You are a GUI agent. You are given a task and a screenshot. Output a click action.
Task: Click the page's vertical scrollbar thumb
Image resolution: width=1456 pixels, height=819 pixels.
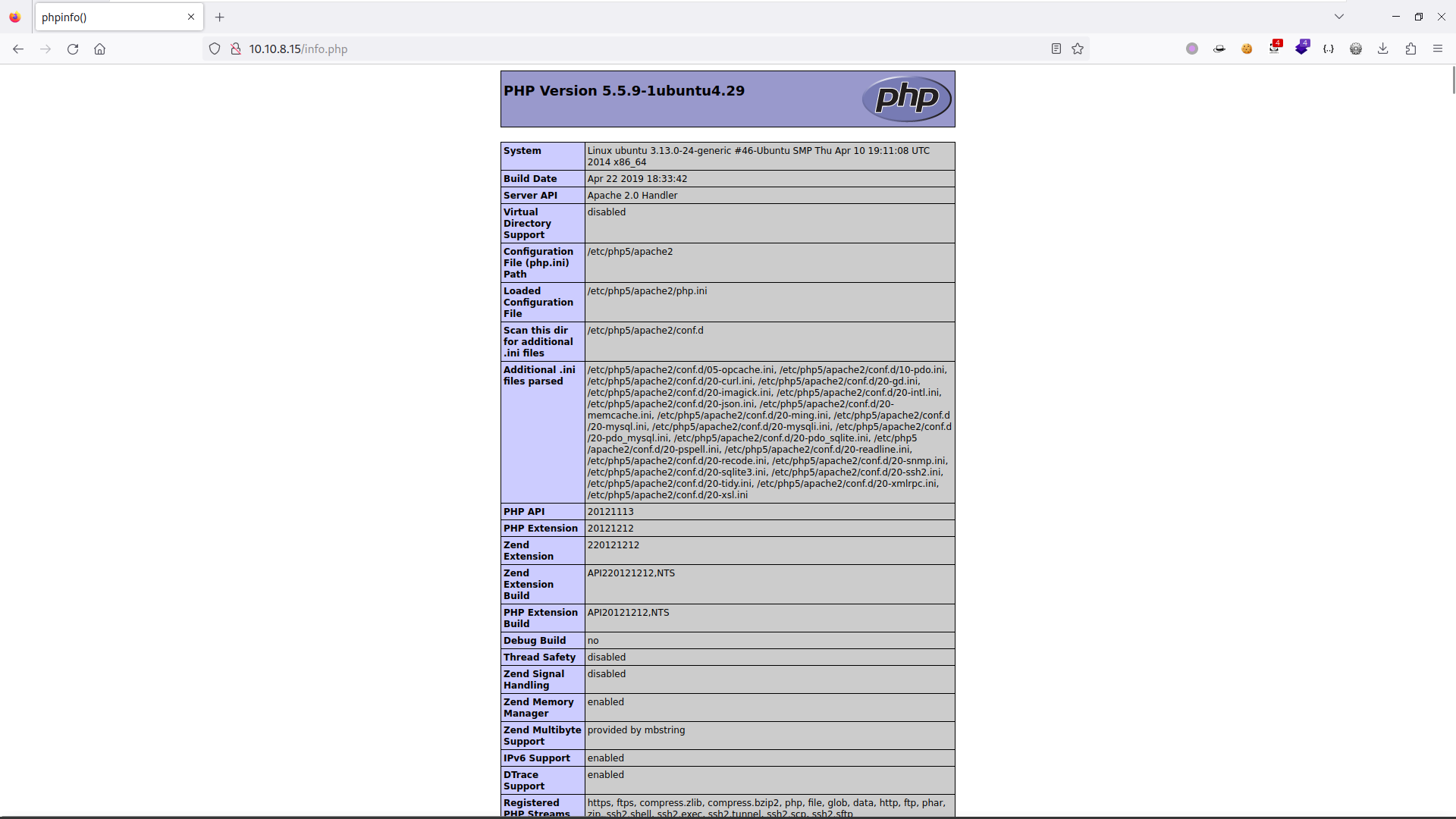click(1453, 80)
